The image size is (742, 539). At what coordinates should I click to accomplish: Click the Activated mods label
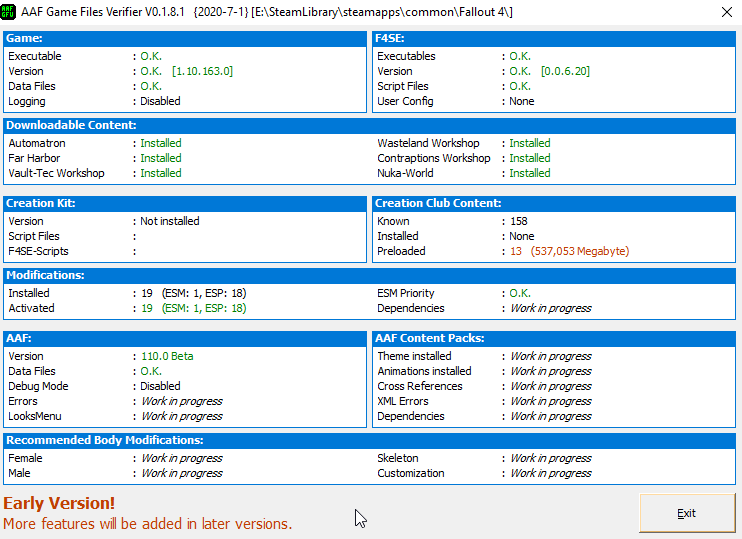(31, 308)
